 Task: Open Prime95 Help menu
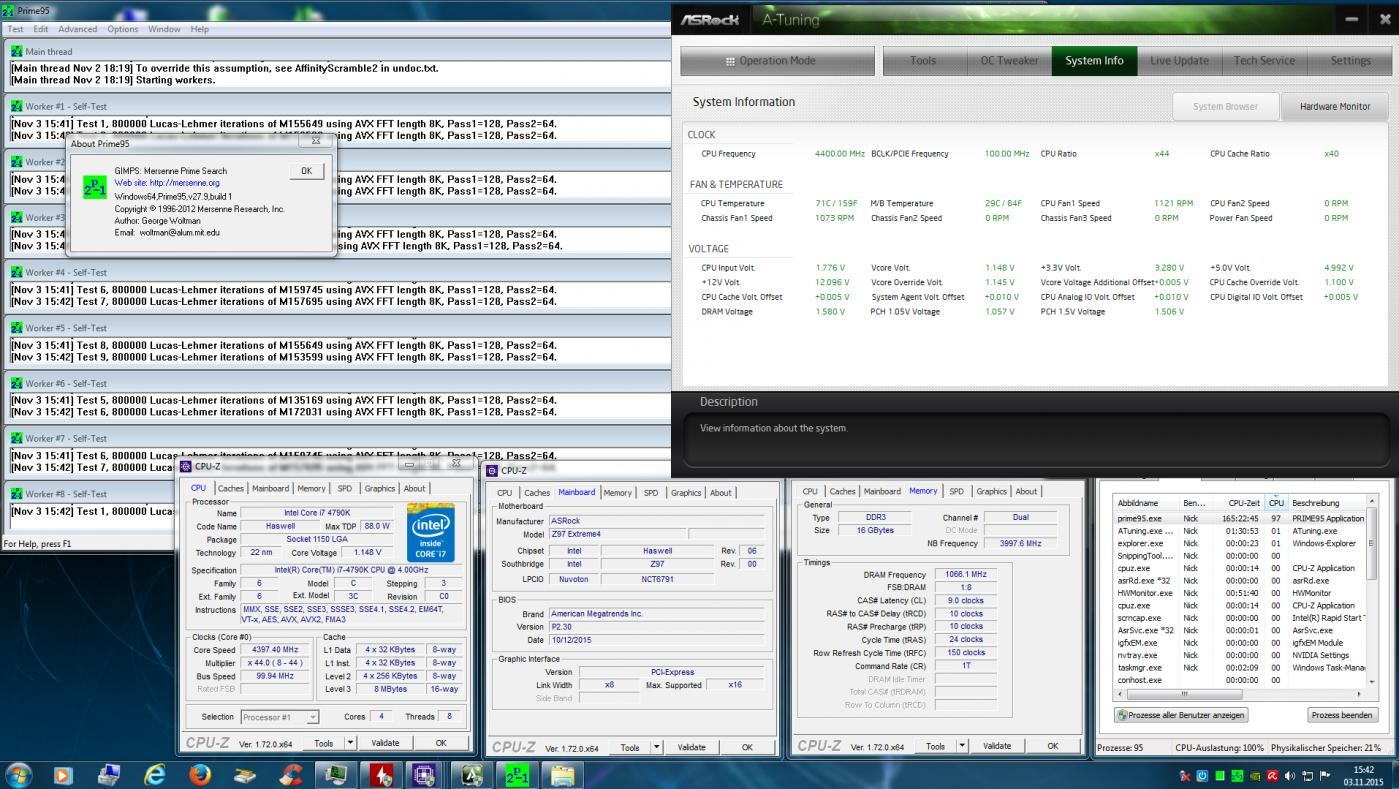(200, 29)
